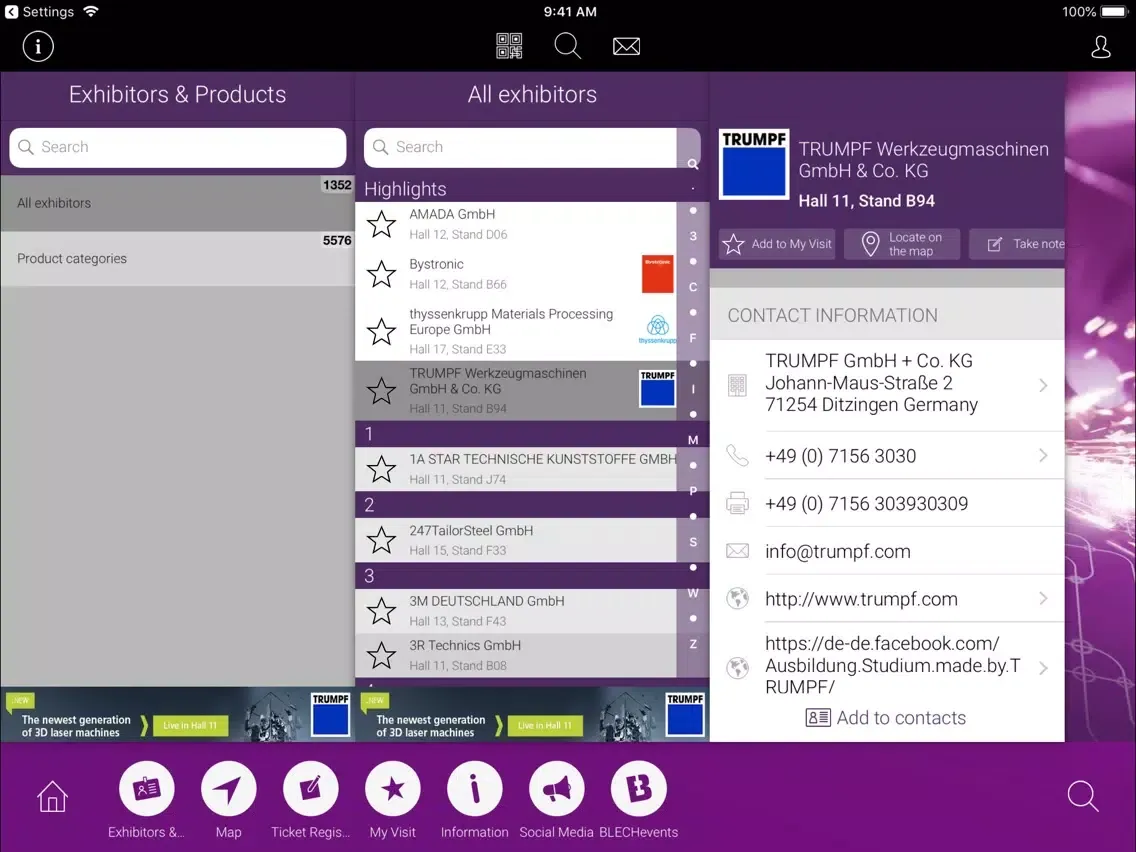This screenshot has height=852, width=1136.
Task: Open the user profile icon
Action: click(x=1100, y=47)
